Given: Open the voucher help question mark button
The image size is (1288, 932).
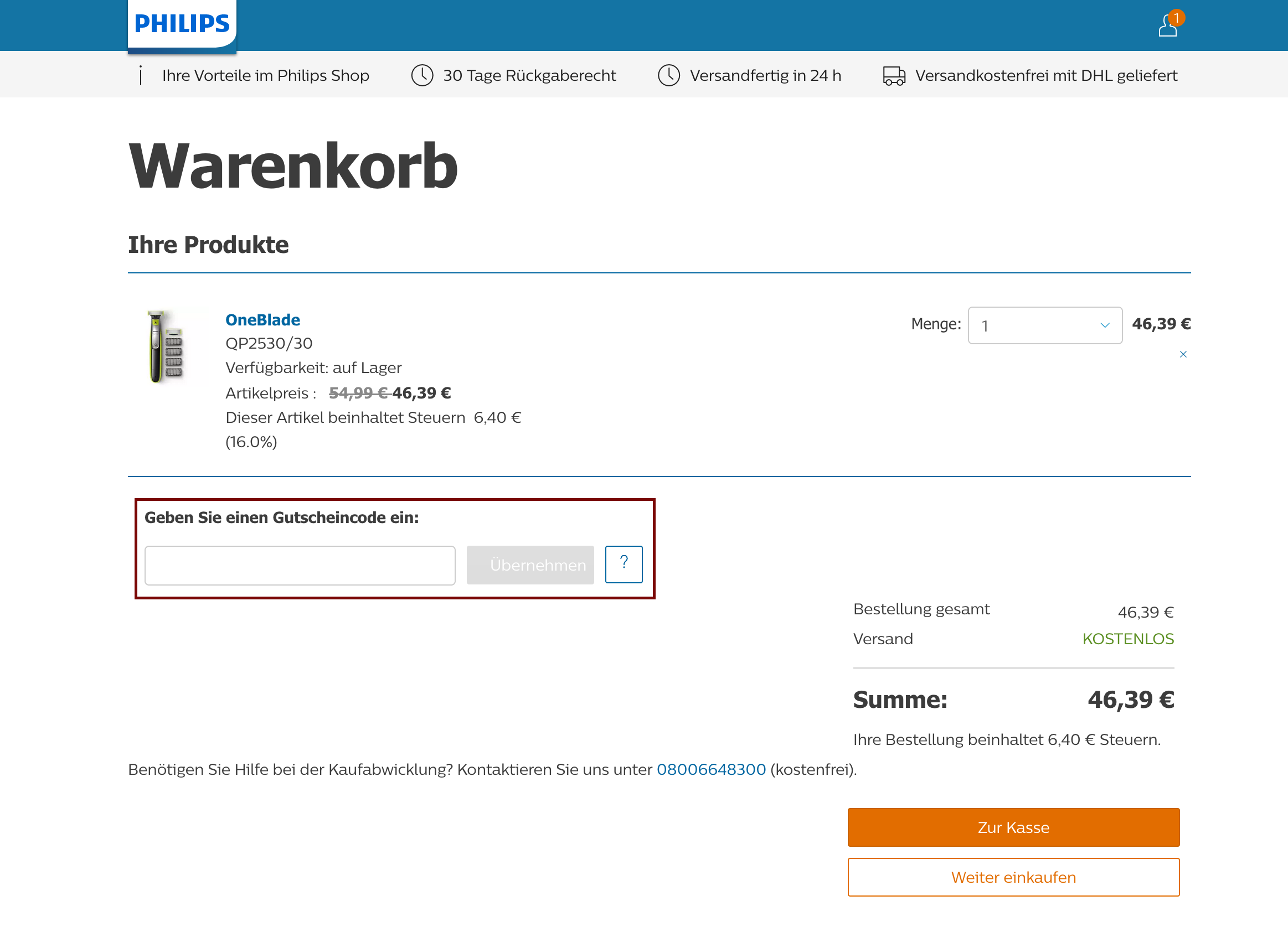Looking at the screenshot, I should coord(624,564).
